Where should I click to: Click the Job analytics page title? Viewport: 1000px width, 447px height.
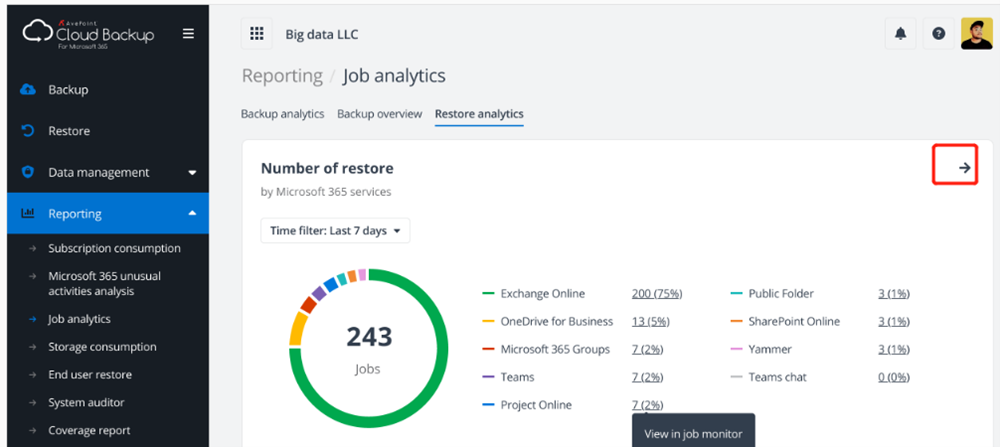tap(394, 76)
